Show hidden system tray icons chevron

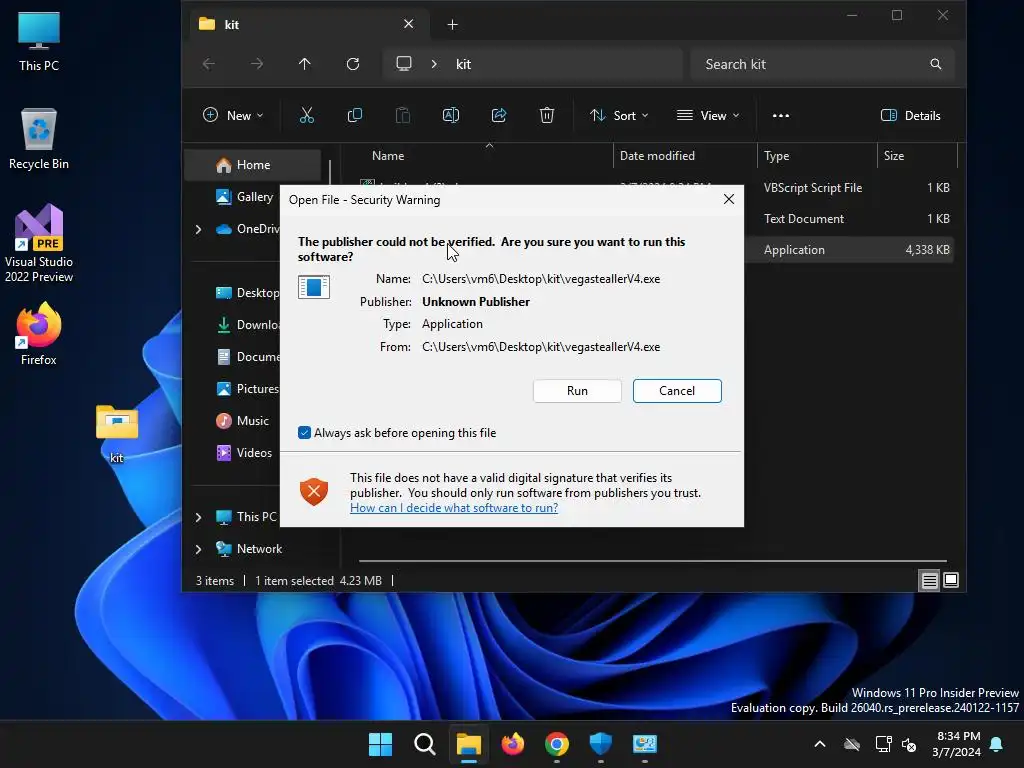point(820,744)
